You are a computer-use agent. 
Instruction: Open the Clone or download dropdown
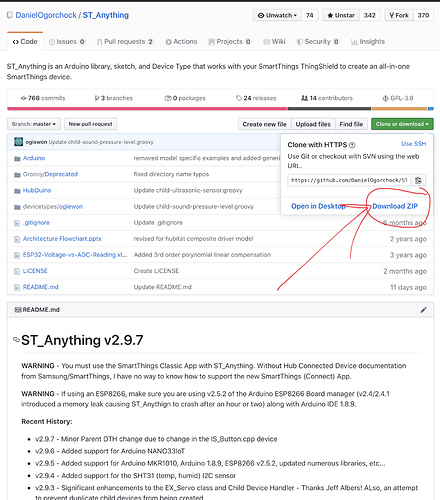[402, 124]
